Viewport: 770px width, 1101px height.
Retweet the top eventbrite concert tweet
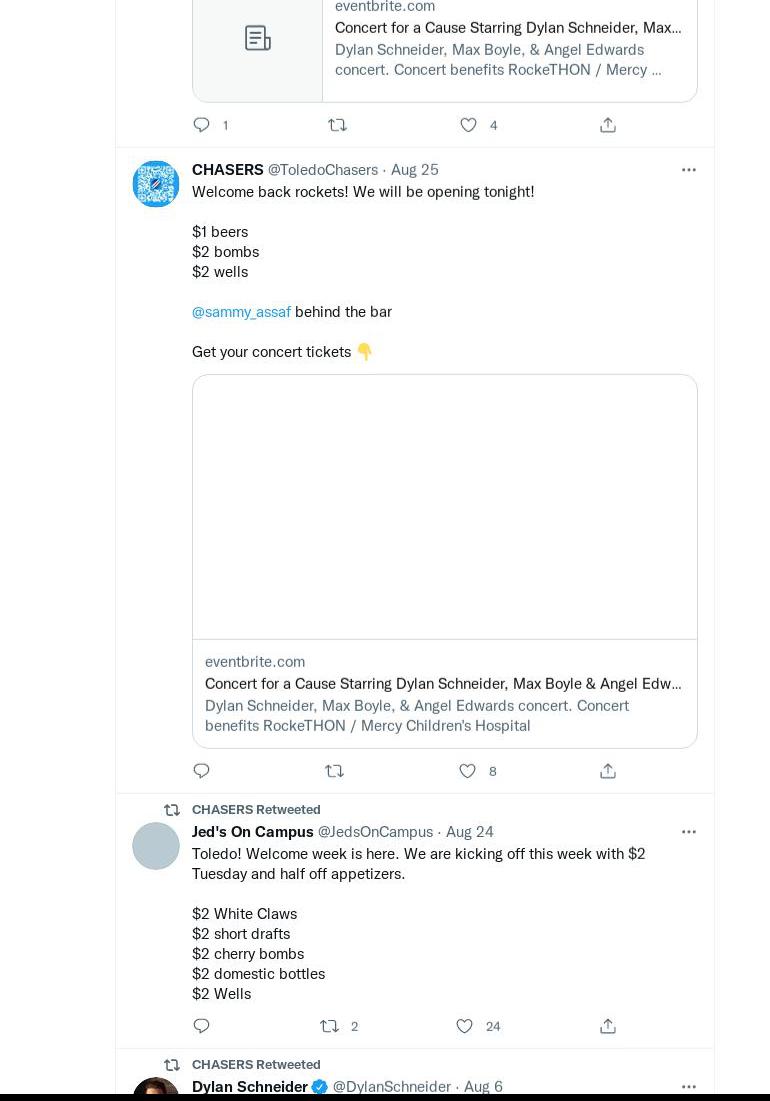[338, 125]
